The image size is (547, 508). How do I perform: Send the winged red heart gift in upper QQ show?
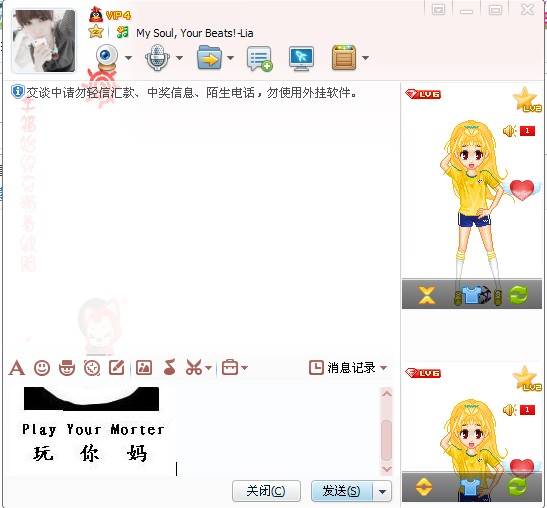(x=522, y=190)
